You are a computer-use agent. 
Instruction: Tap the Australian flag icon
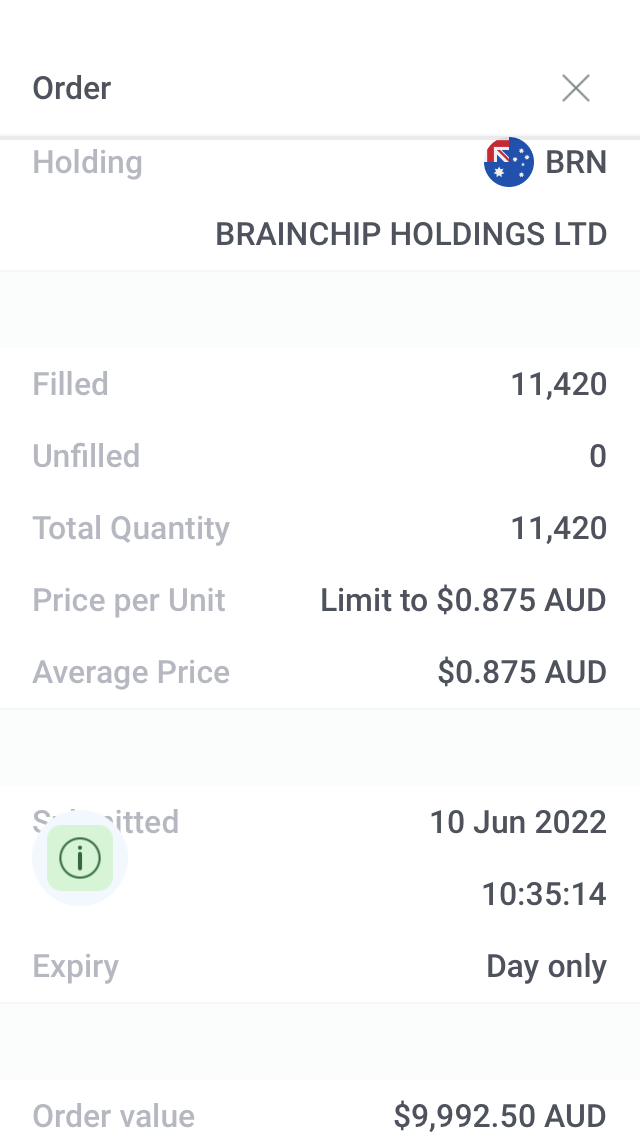tap(509, 162)
